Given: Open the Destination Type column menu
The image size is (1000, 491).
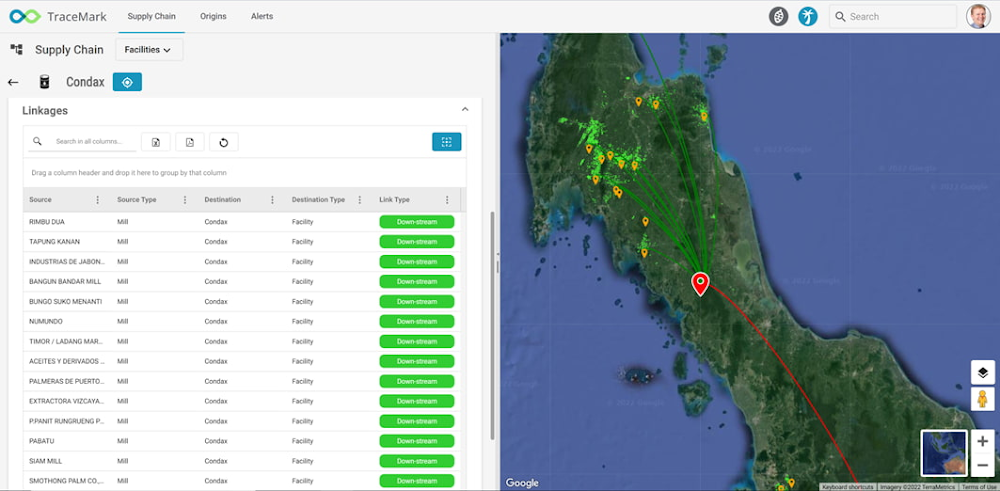Looking at the screenshot, I should [360, 200].
